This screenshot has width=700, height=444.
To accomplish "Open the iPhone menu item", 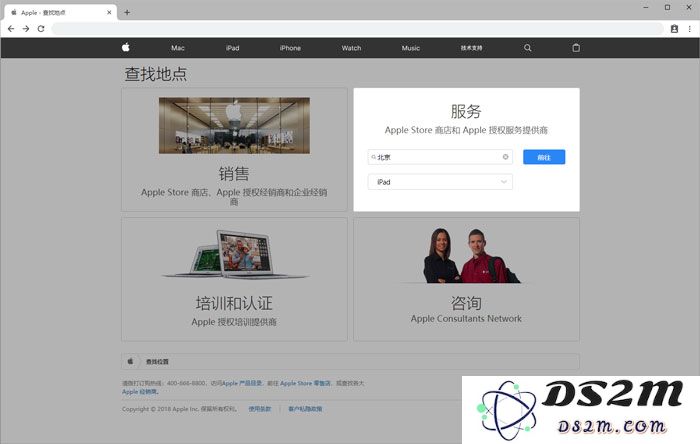I will click(x=290, y=48).
